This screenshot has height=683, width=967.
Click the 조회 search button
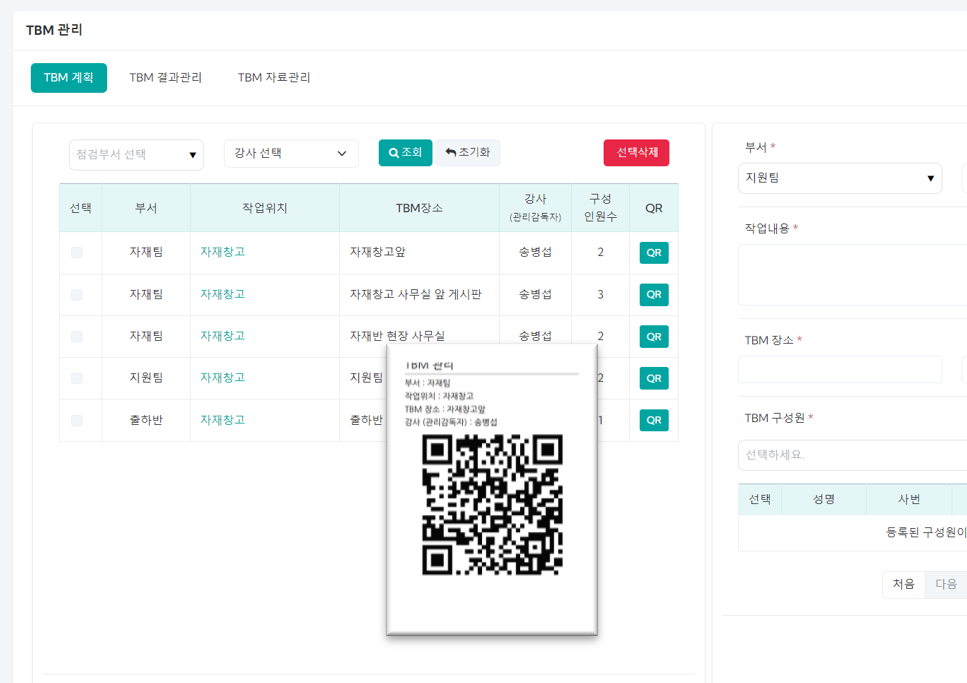(405, 153)
